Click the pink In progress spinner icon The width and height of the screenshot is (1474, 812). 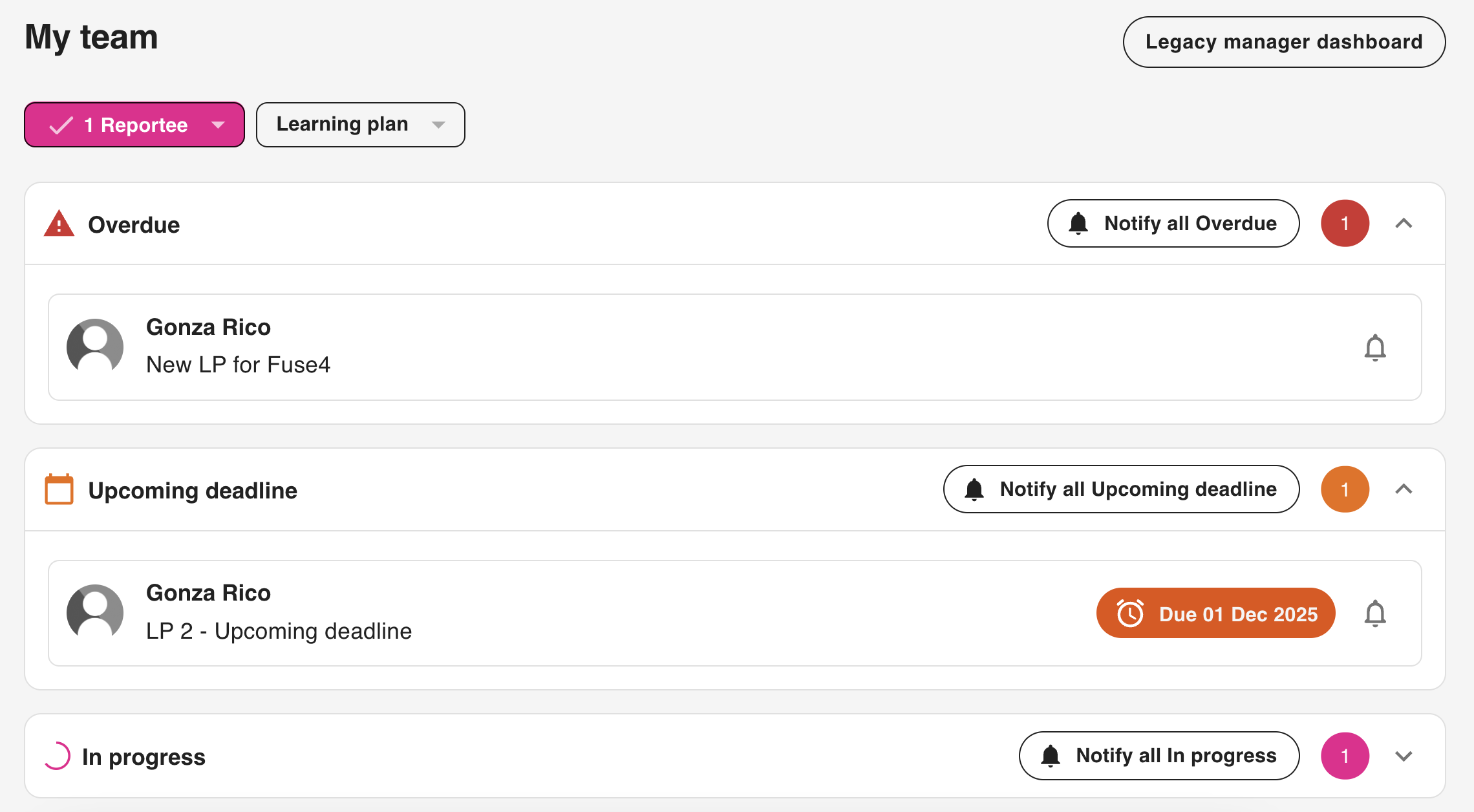click(57, 756)
